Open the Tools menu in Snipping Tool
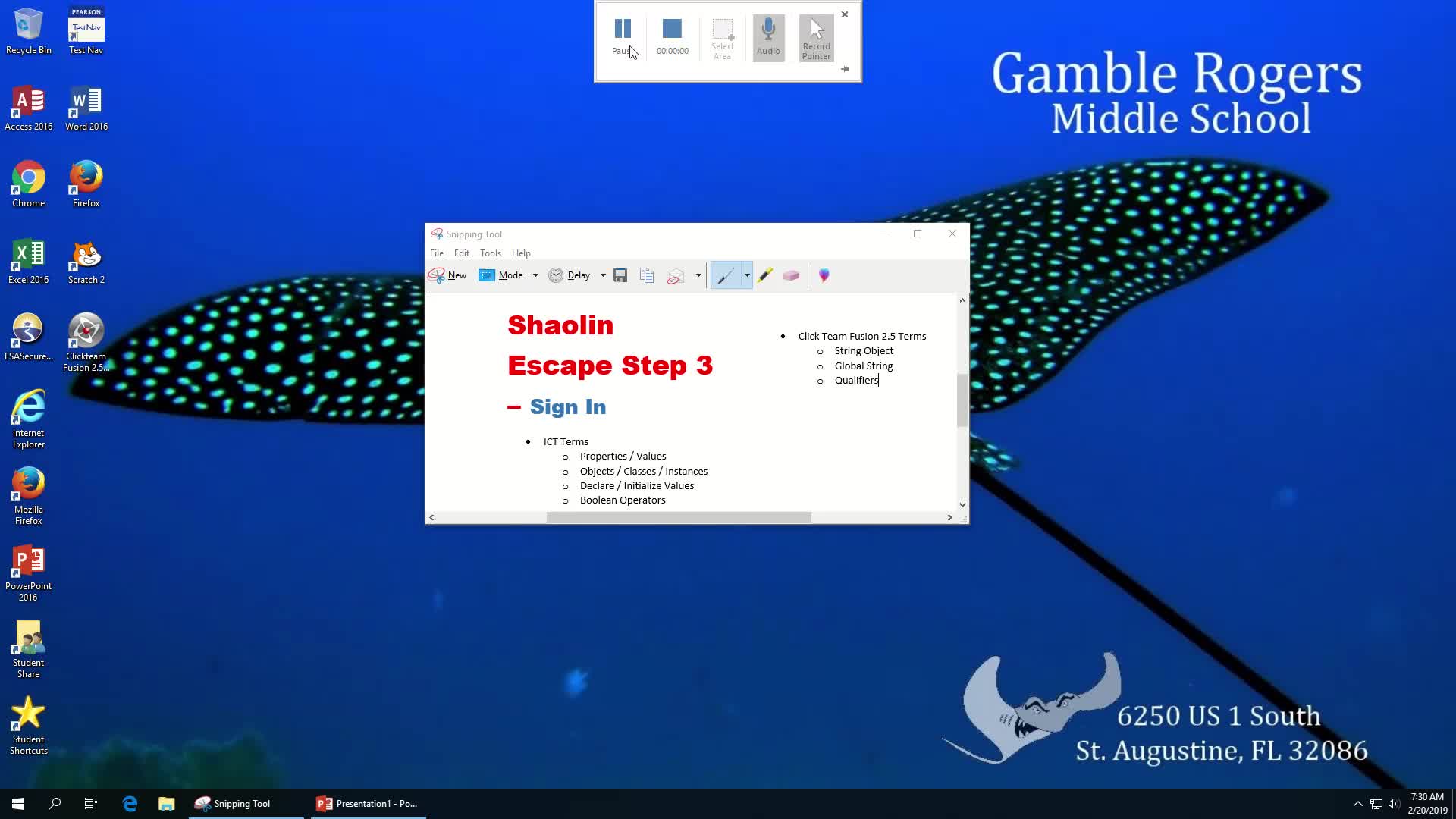 tap(491, 253)
